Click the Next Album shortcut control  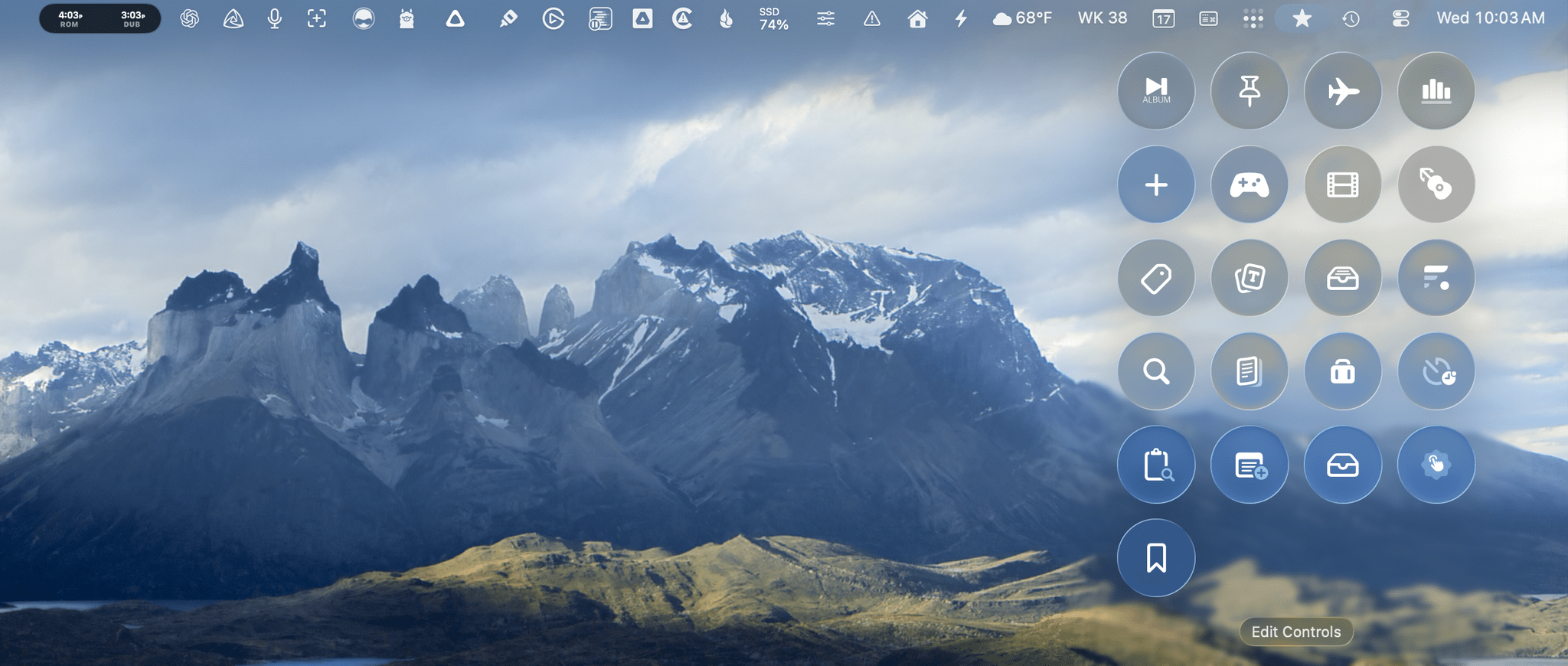tap(1155, 91)
